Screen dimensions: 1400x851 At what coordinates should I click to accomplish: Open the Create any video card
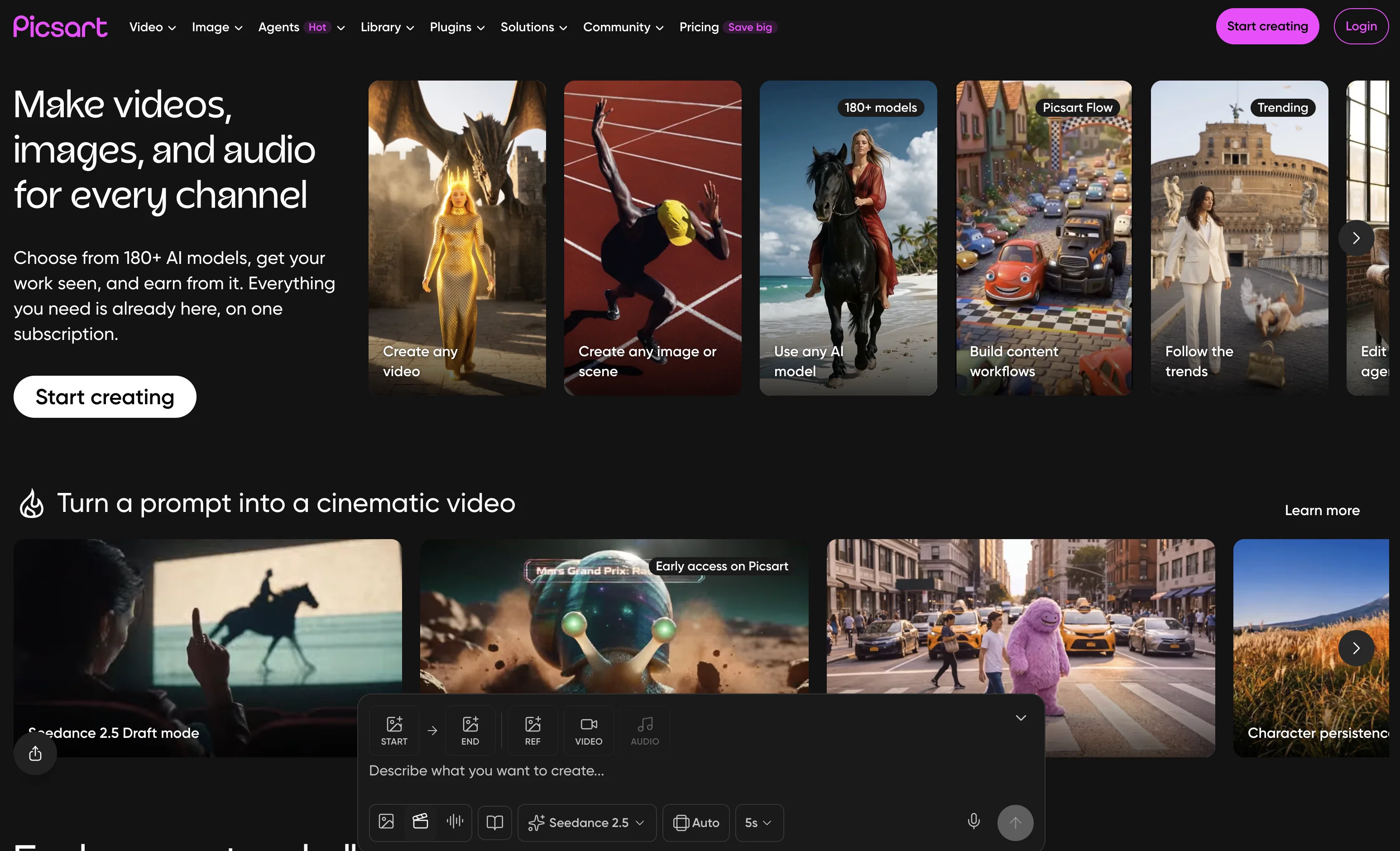[457, 238]
